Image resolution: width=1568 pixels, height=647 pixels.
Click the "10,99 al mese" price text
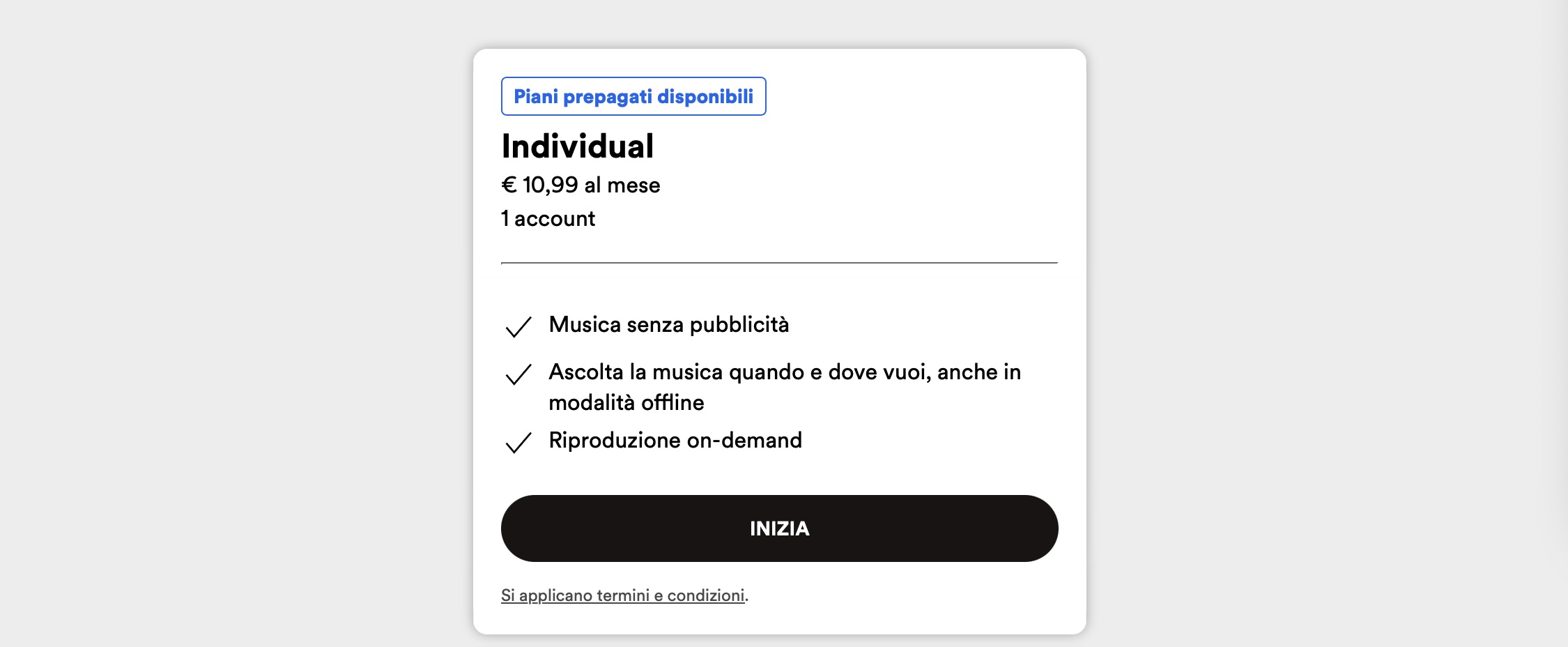tap(591, 185)
